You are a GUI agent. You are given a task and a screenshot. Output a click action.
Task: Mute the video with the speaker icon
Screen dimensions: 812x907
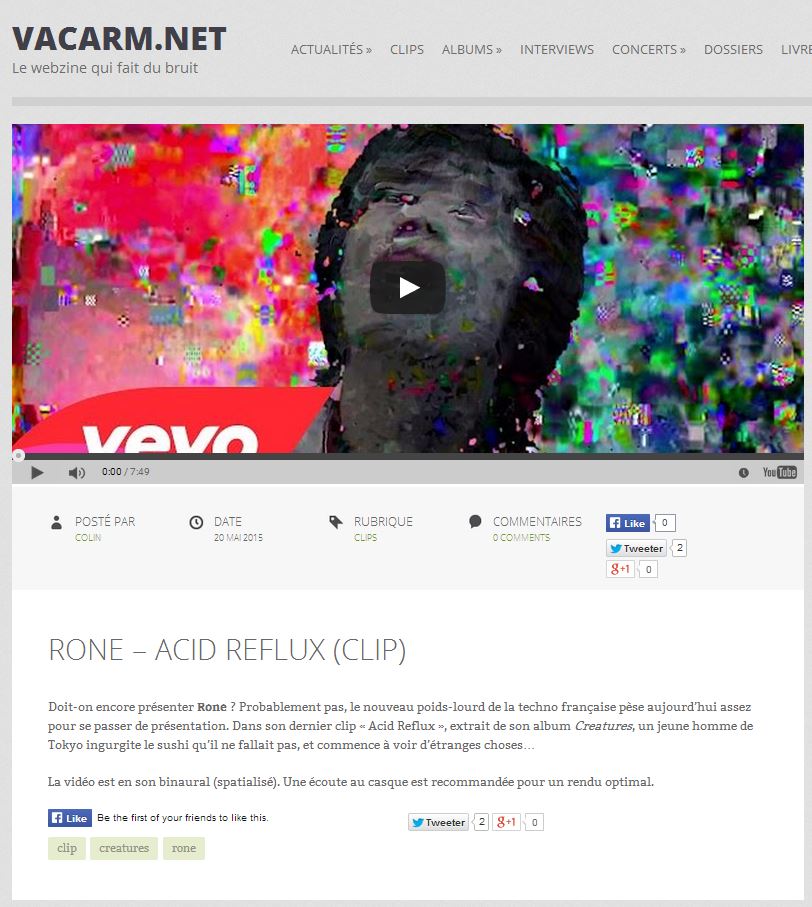[x=76, y=473]
